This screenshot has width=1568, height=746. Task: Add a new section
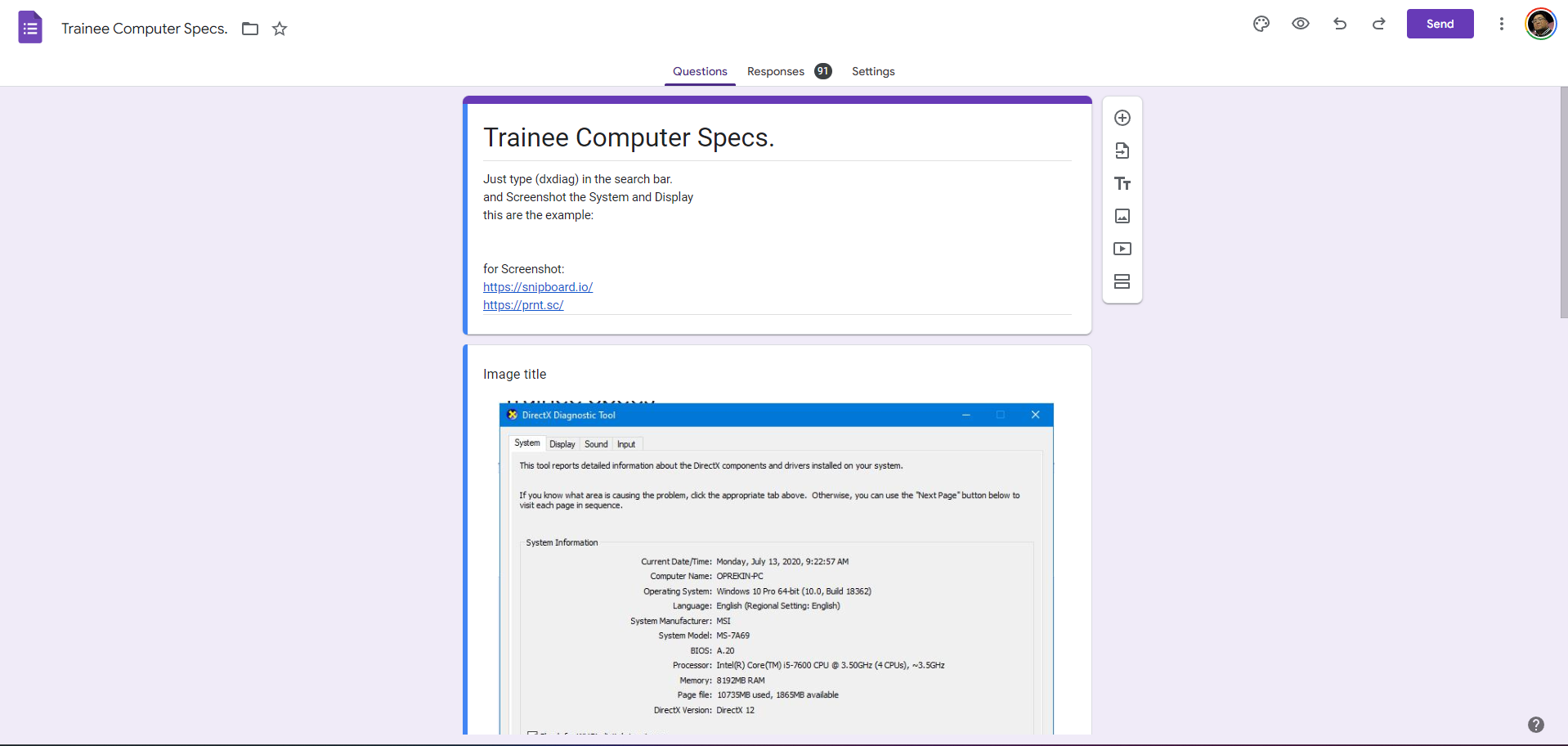pos(1122,281)
